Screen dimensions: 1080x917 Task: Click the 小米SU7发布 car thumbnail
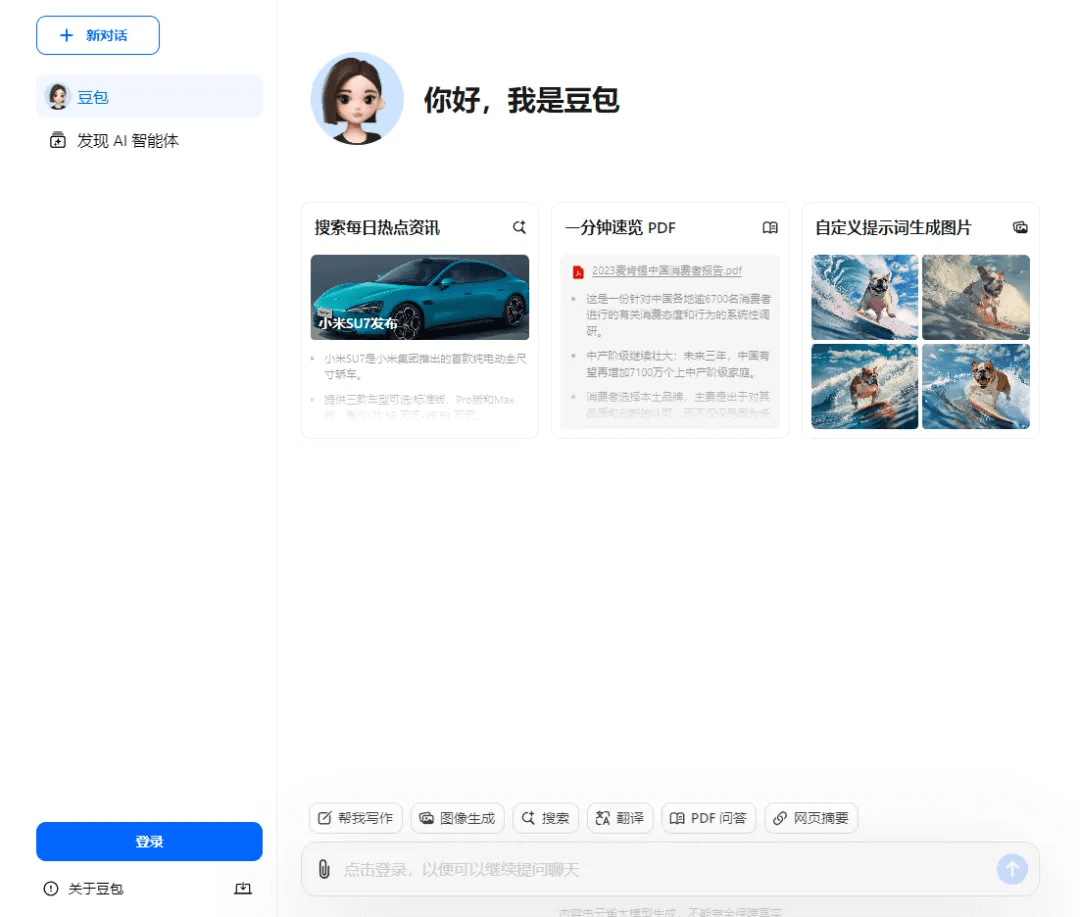pos(419,297)
